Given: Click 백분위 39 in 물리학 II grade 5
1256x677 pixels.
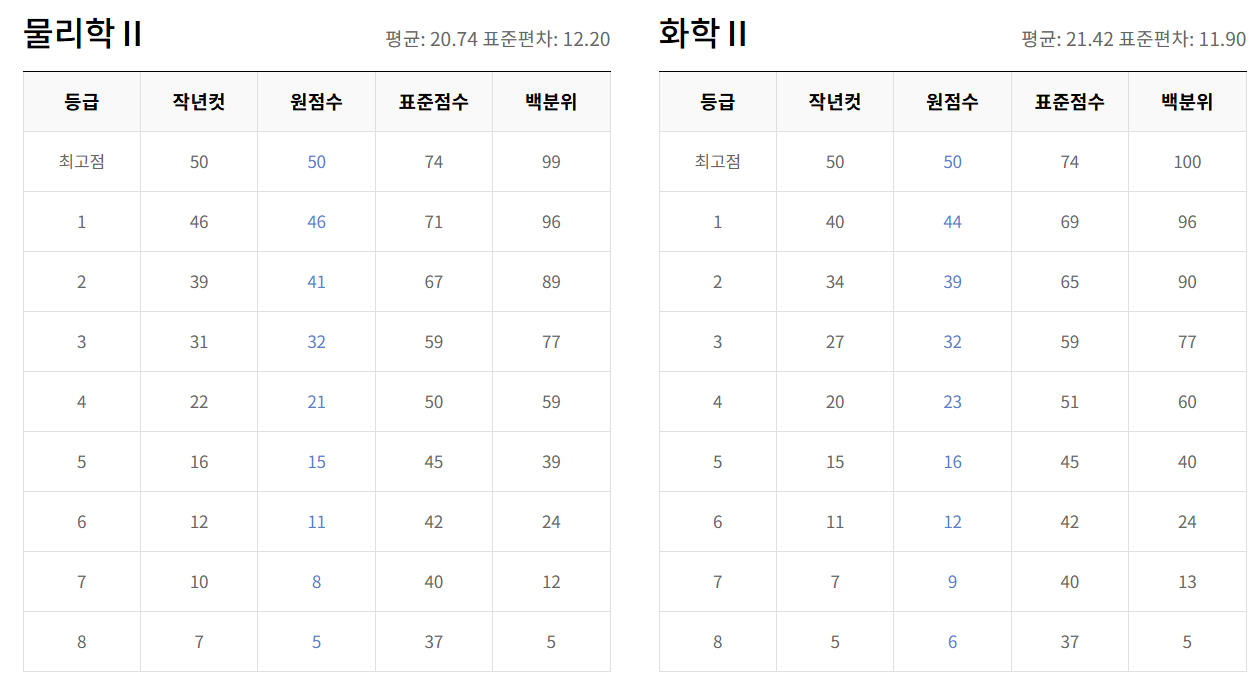Looking at the screenshot, I should [x=551, y=462].
